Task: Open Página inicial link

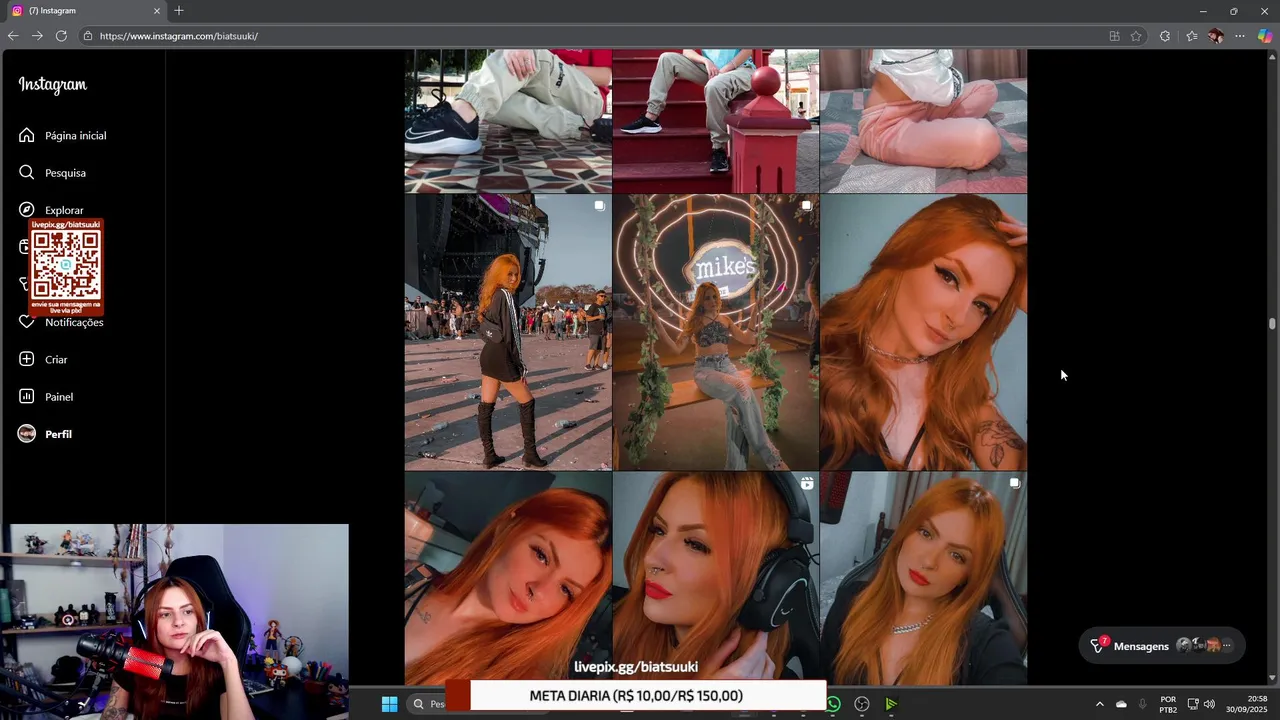Action: pyautogui.click(x=75, y=135)
